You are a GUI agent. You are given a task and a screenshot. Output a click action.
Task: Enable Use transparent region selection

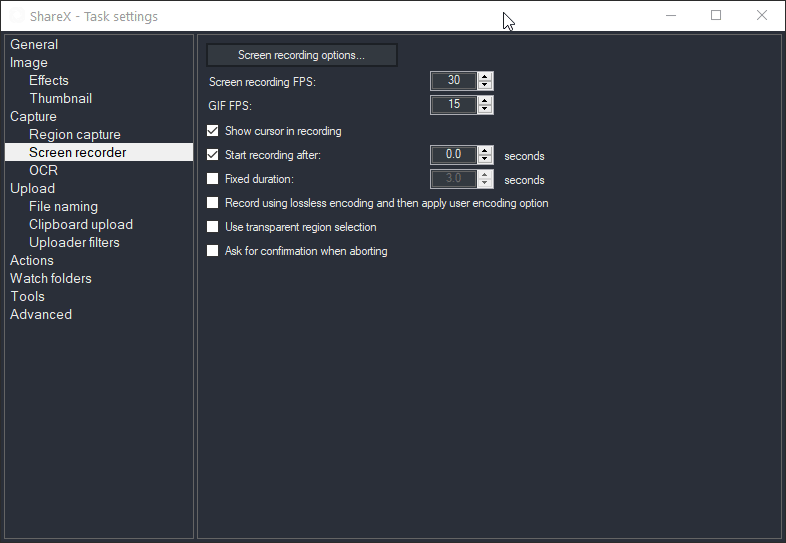[x=213, y=227]
